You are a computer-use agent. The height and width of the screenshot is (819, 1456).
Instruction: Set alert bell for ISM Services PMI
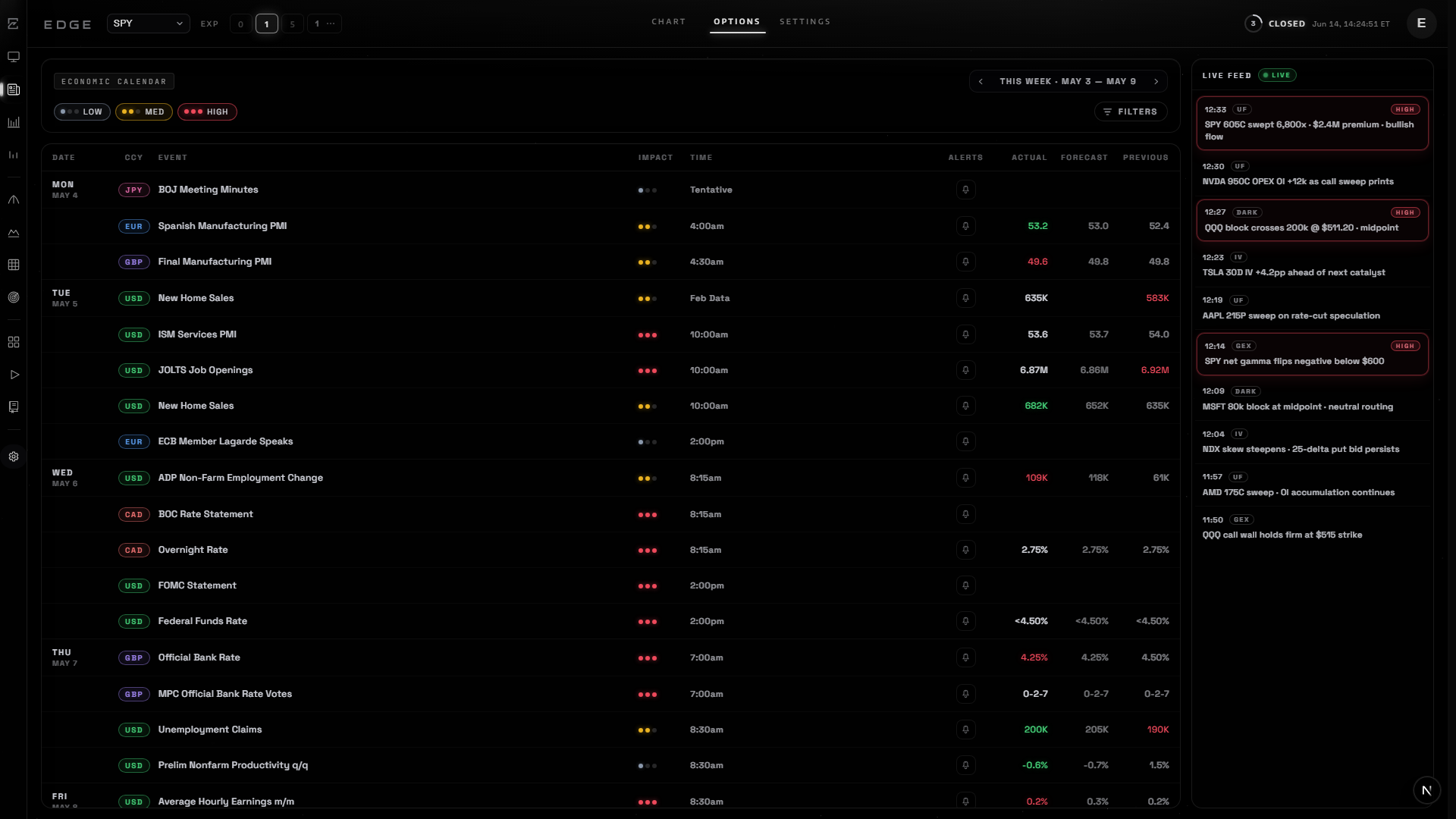pyautogui.click(x=965, y=334)
